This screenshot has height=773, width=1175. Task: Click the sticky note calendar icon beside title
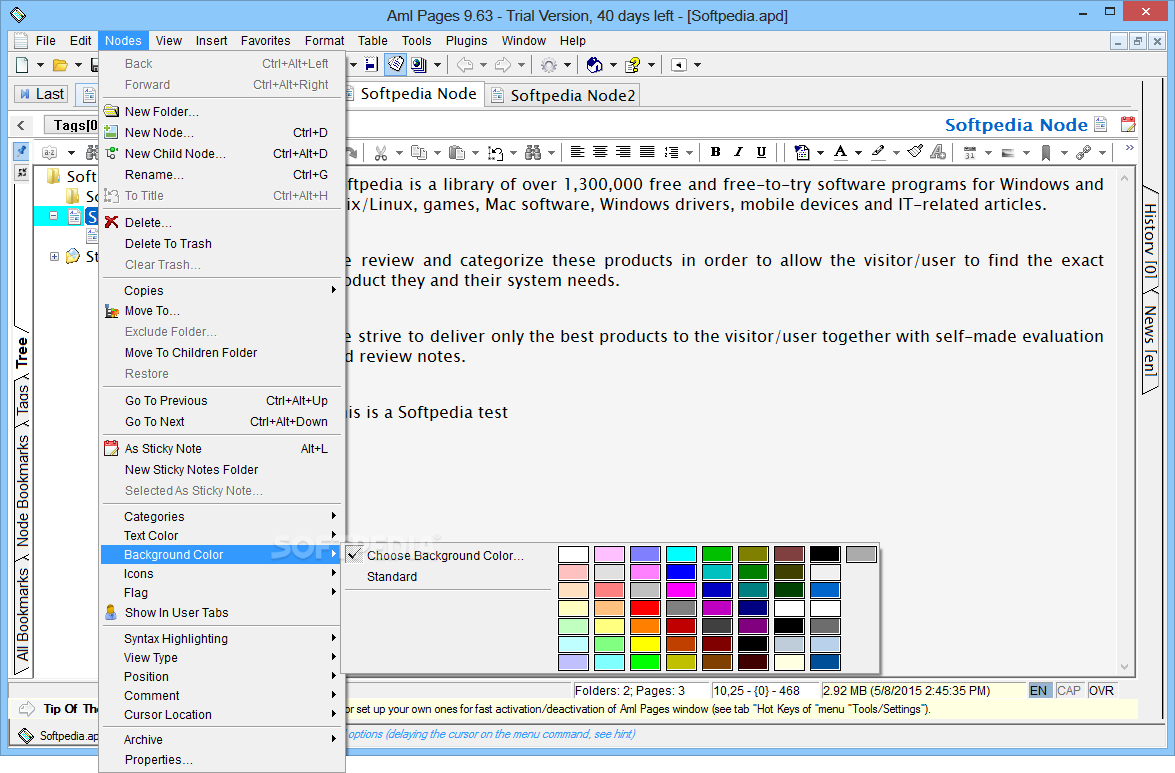click(x=1128, y=124)
